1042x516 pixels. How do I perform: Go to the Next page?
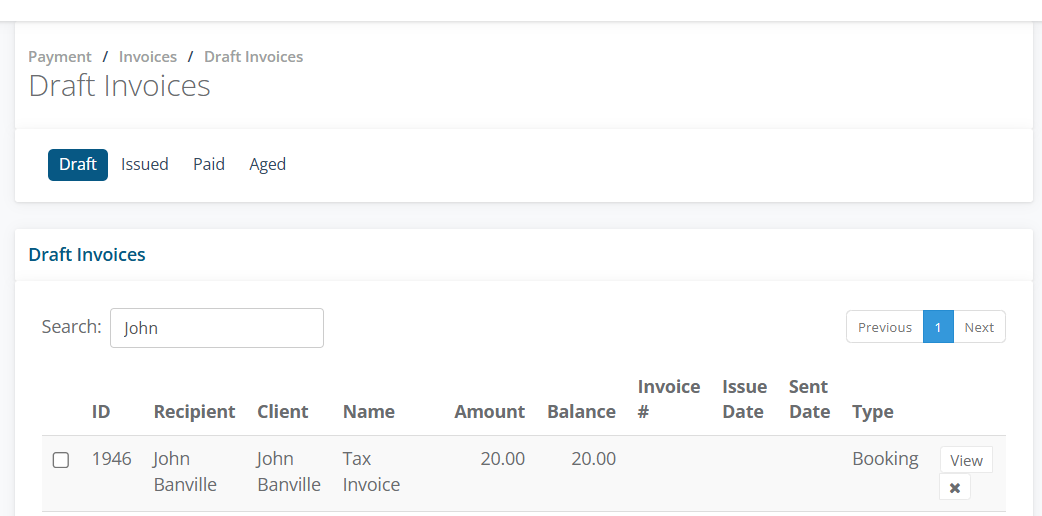(x=979, y=327)
